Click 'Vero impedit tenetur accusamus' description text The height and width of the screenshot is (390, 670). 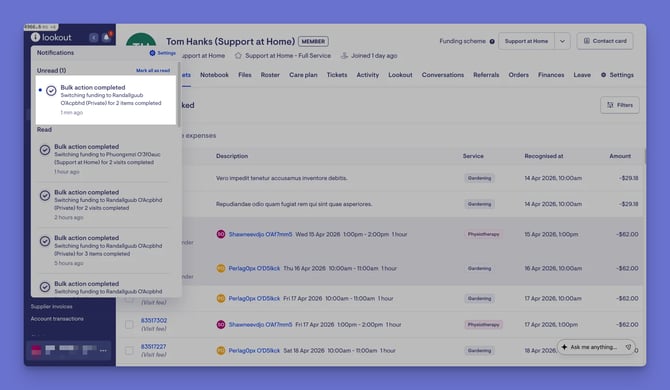coord(282,178)
